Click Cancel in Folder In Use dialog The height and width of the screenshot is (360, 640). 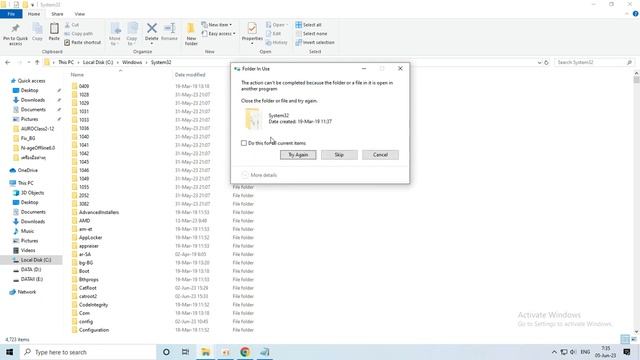click(x=380, y=155)
